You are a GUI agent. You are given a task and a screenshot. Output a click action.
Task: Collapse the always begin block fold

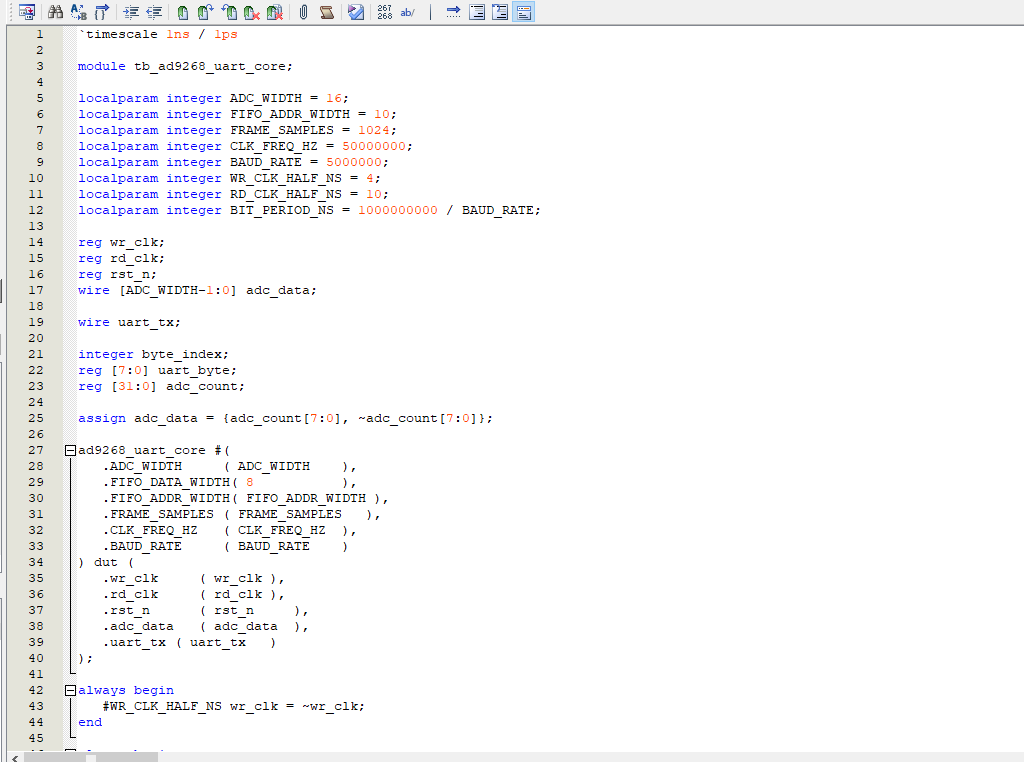70,690
